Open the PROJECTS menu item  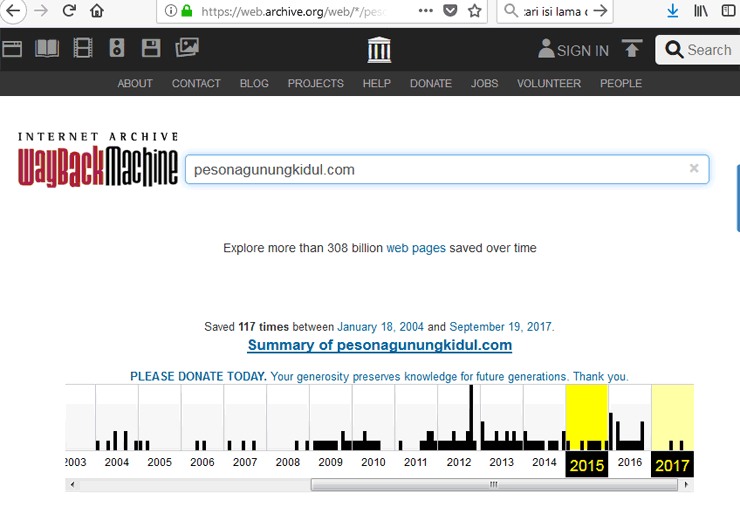(316, 84)
